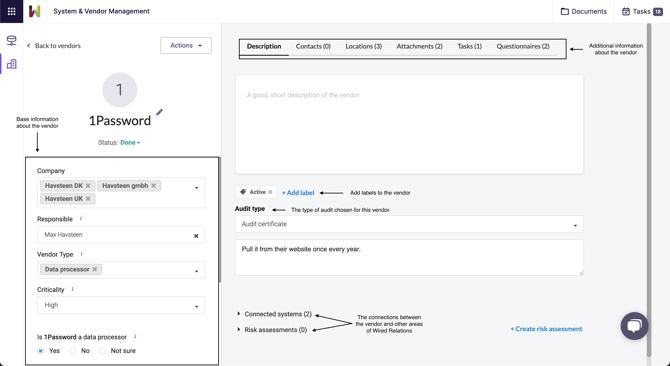The width and height of the screenshot is (670, 366).
Task: Click Create risk assessment link
Action: coord(546,329)
